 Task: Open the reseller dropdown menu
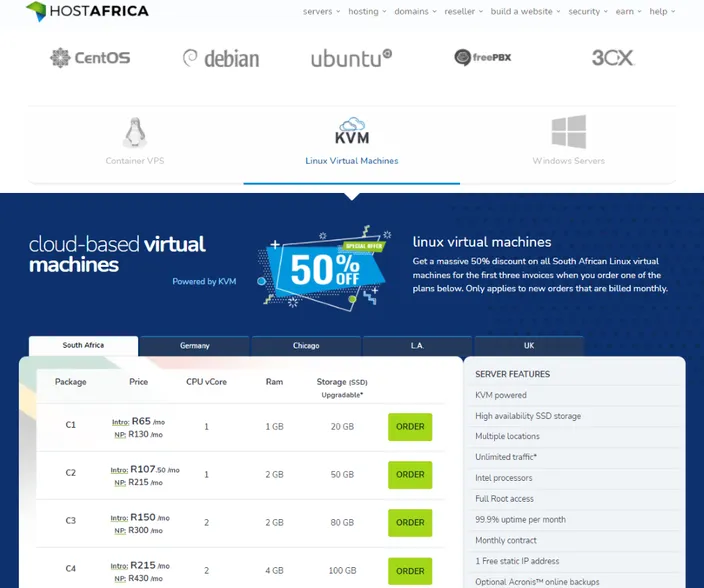coord(463,11)
